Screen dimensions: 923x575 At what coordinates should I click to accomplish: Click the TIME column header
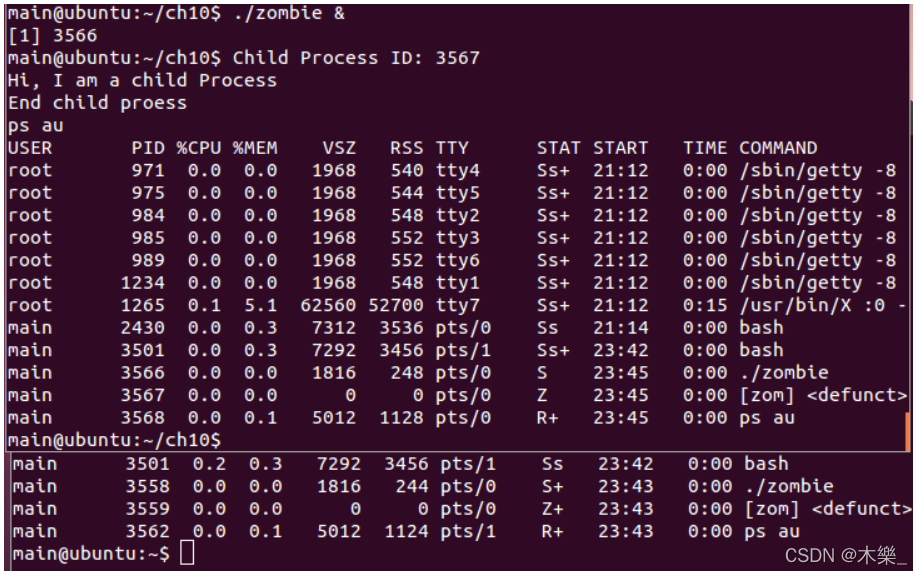point(705,148)
